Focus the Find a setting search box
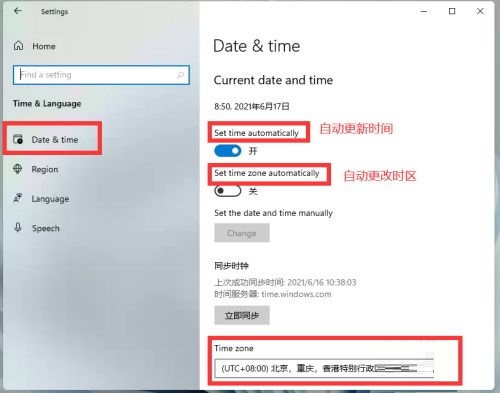This screenshot has width=500, height=393. [x=101, y=75]
